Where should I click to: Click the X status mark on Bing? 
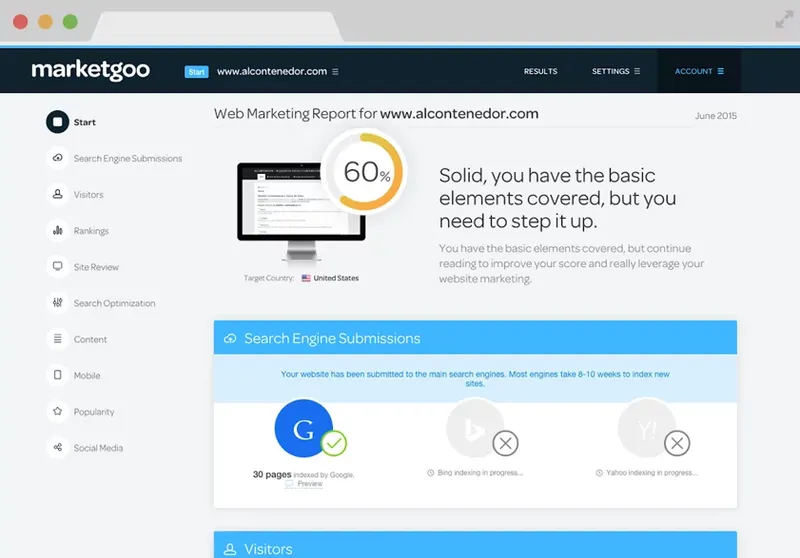[506, 443]
